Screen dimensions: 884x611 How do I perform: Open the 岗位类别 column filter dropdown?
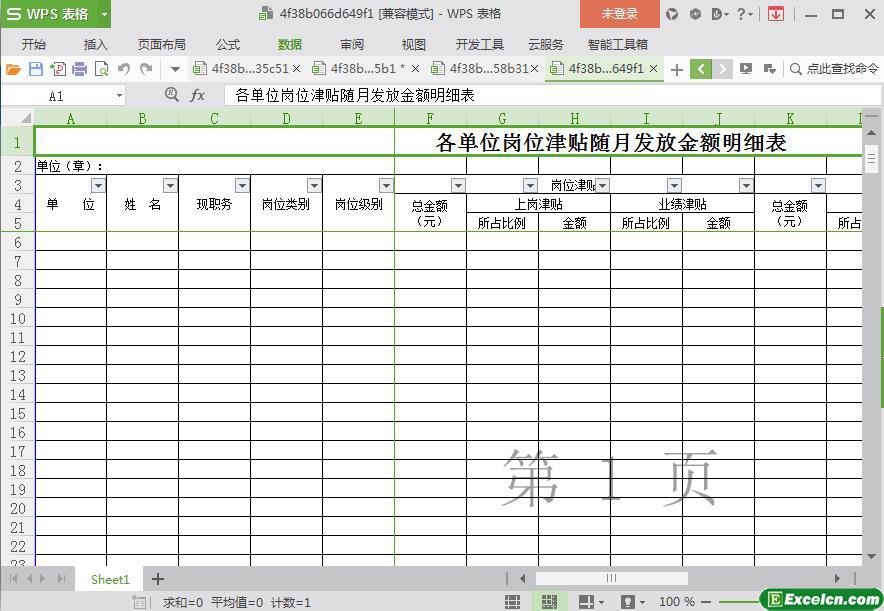[x=314, y=186]
